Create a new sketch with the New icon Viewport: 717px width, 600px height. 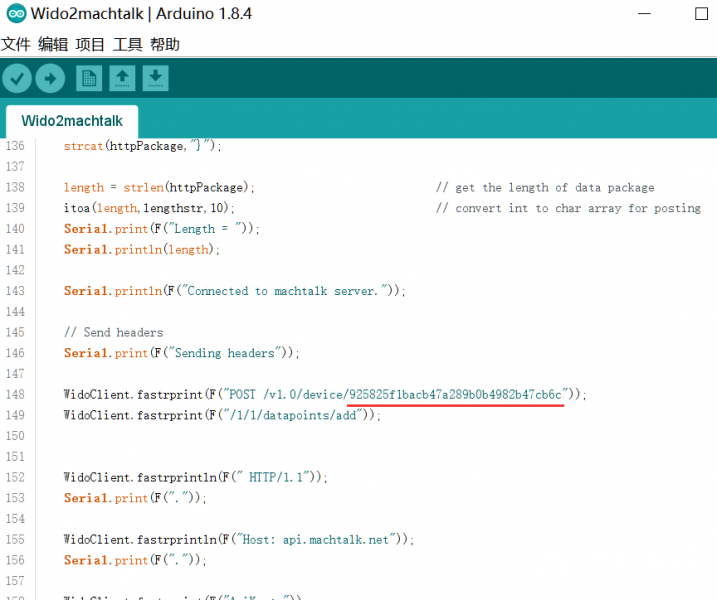coord(89,79)
